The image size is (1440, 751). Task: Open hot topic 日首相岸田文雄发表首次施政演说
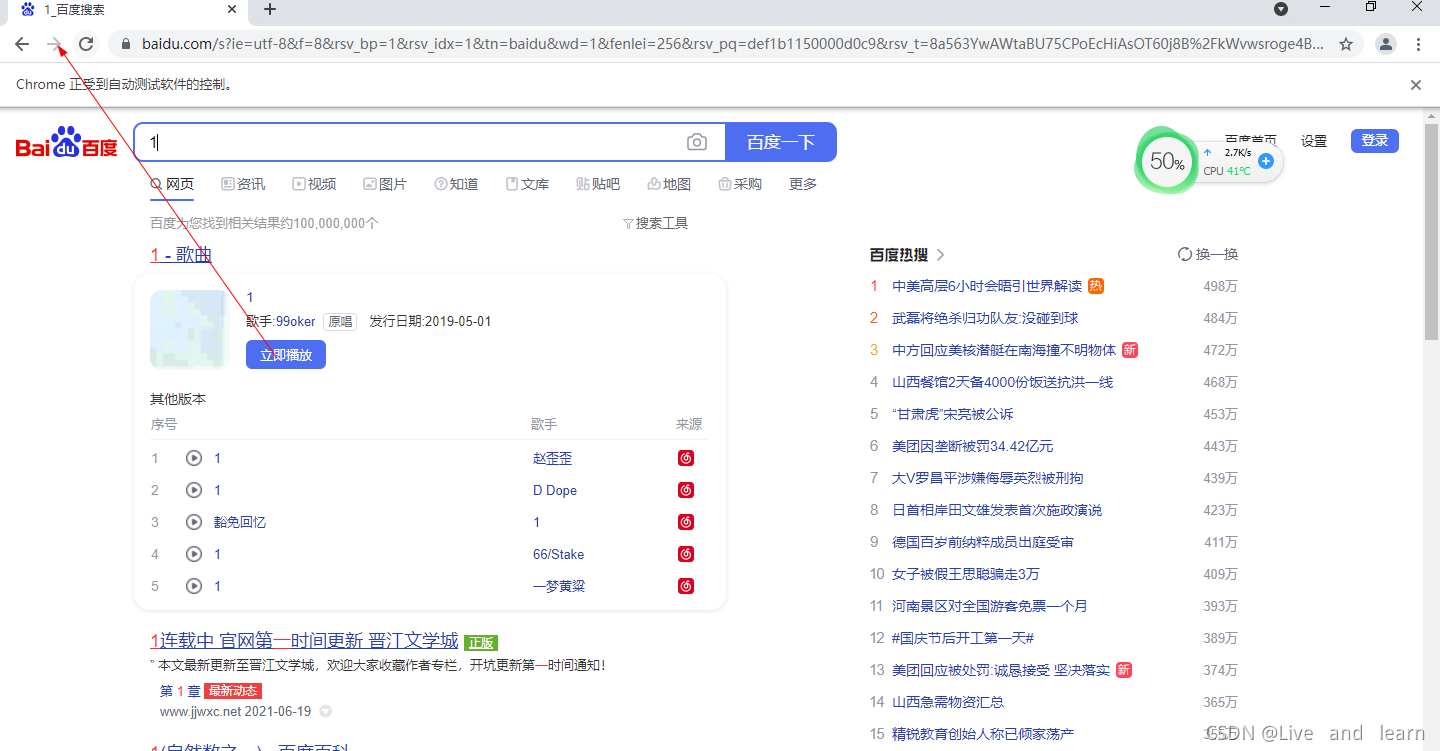997,510
